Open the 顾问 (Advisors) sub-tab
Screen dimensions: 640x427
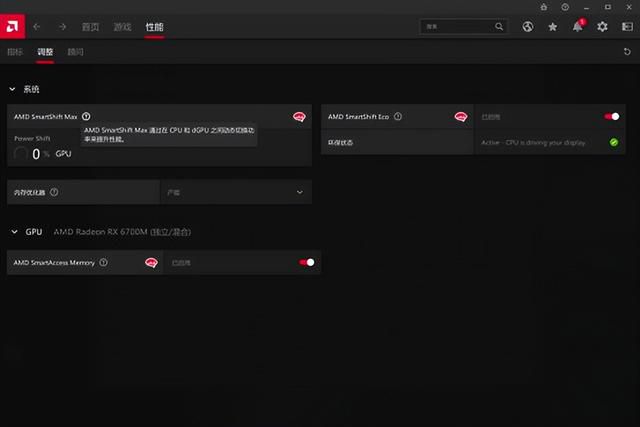click(x=75, y=52)
